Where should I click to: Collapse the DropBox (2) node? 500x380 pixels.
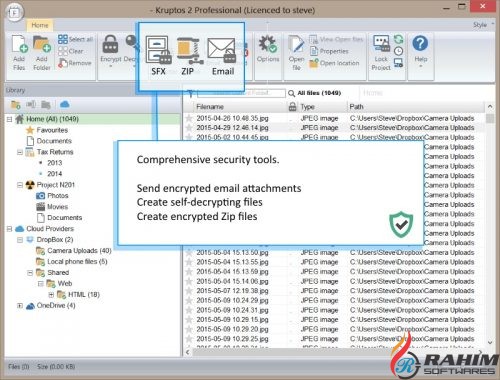[x=20, y=240]
